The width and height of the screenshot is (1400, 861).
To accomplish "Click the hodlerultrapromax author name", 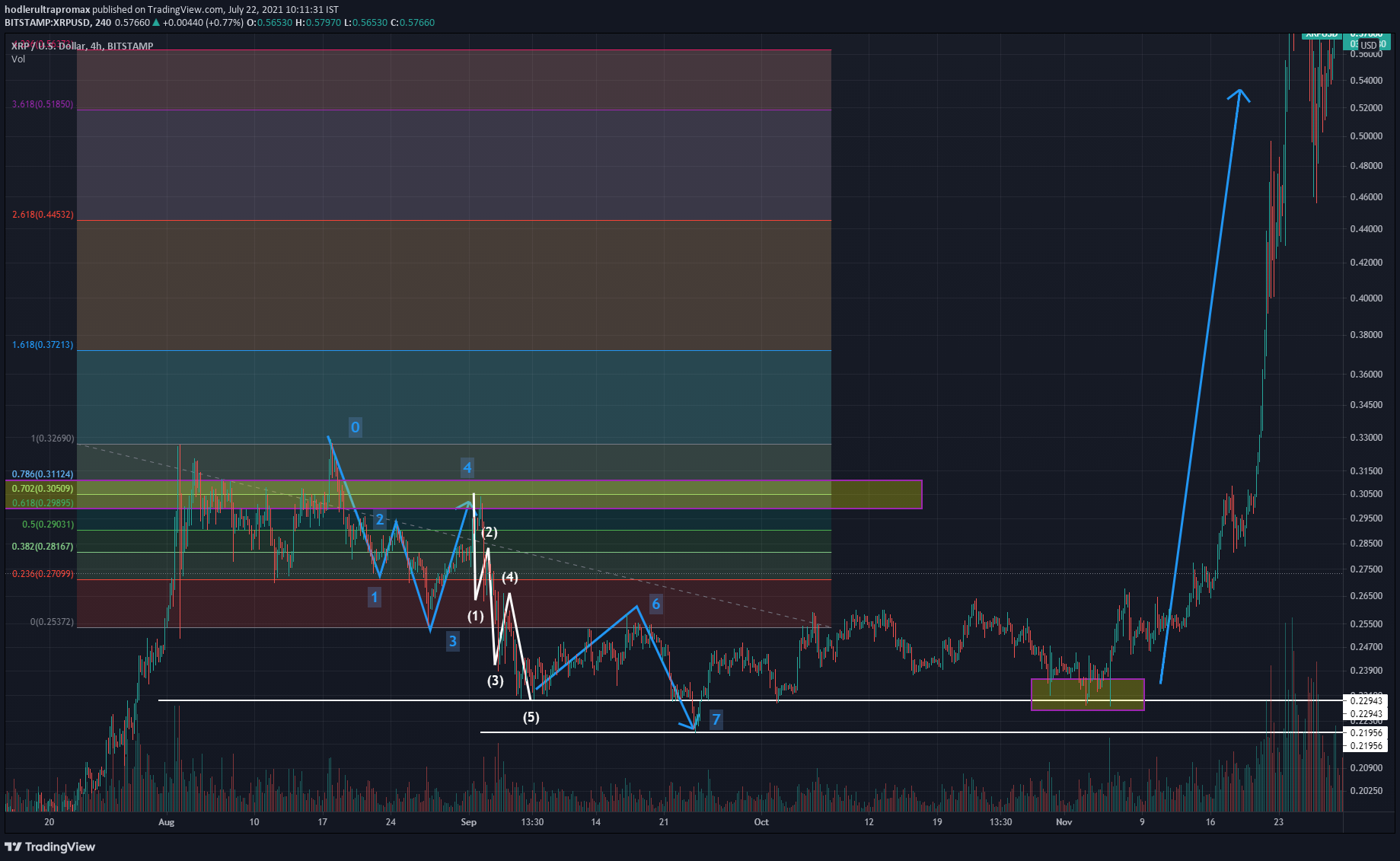I will [x=47, y=10].
